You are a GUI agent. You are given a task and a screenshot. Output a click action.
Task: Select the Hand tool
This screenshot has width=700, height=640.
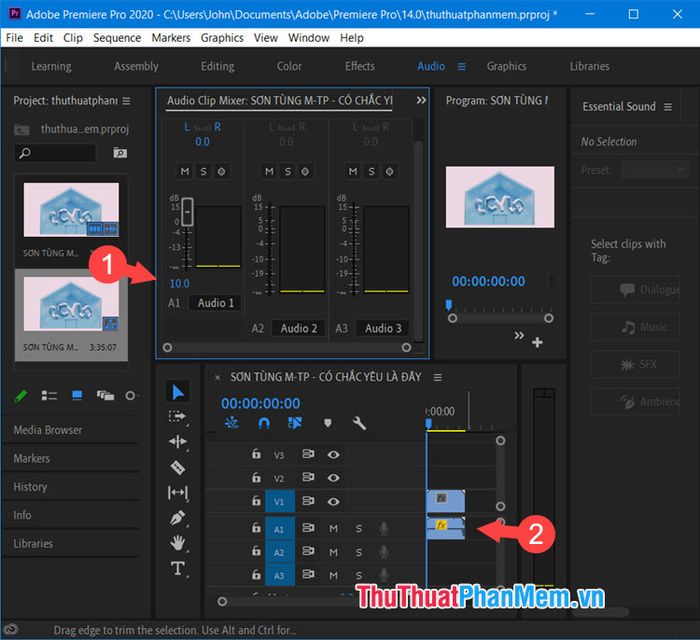[178, 543]
